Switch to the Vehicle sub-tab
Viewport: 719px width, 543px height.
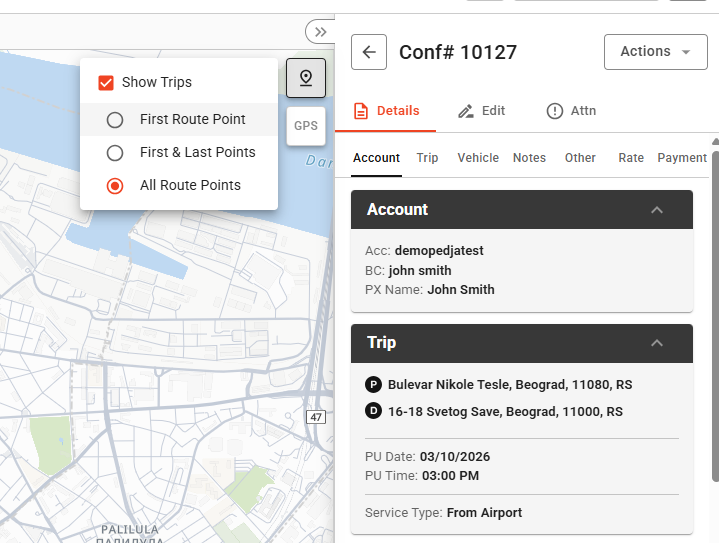[478, 158]
